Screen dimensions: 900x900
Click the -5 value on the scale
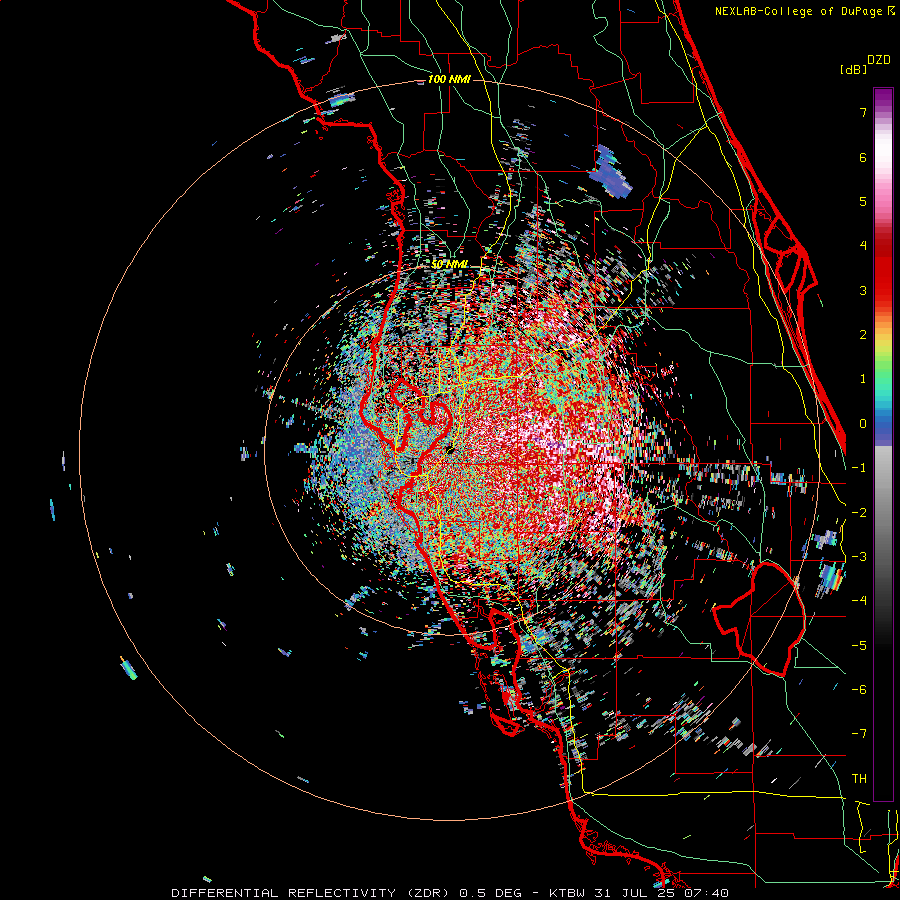click(859, 646)
